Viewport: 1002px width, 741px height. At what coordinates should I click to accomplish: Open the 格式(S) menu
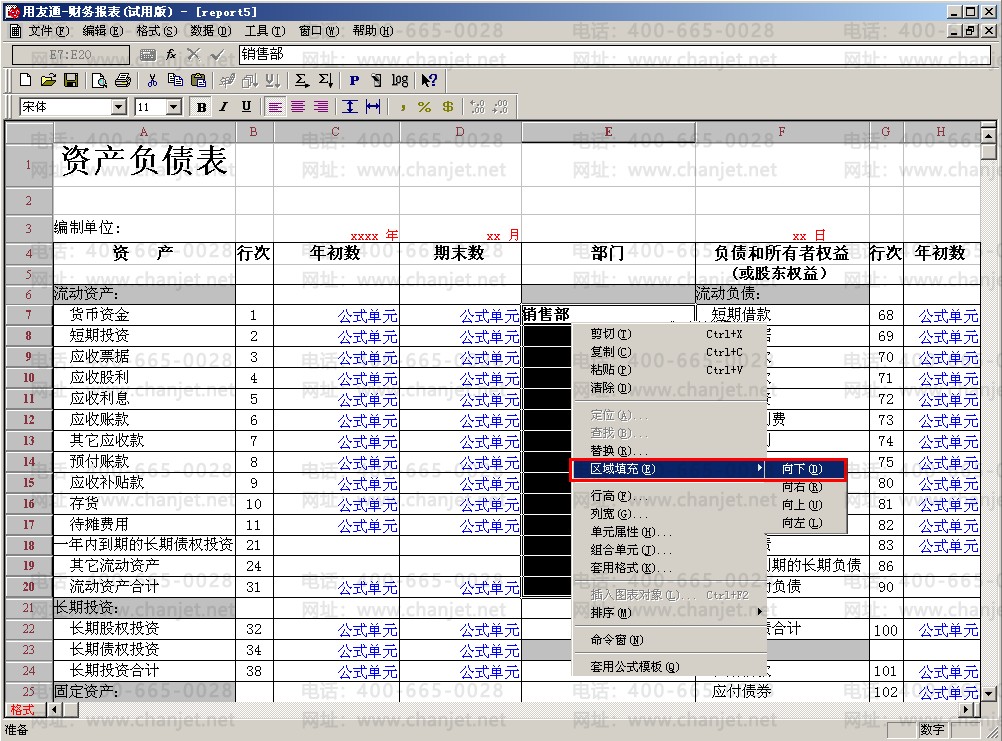(157, 31)
